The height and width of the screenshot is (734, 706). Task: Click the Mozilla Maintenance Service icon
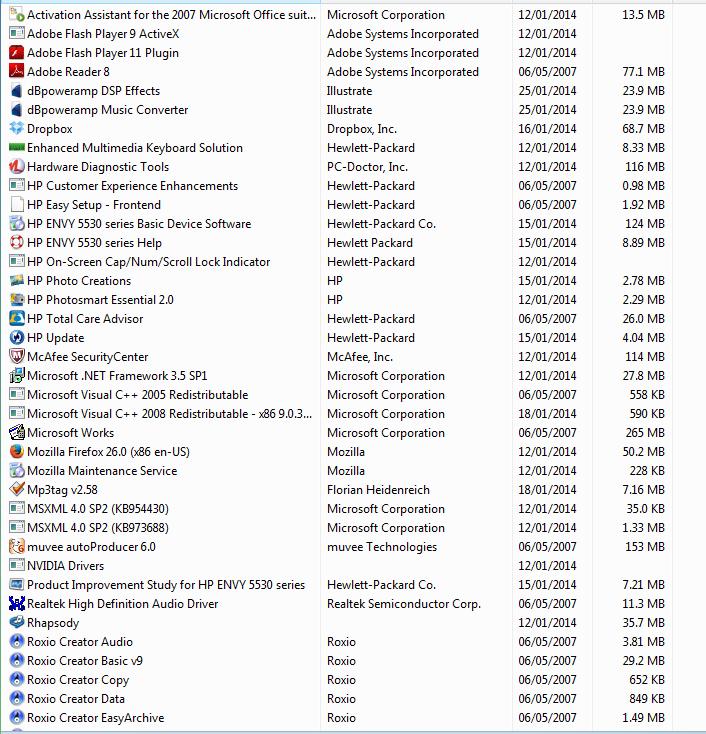pos(17,470)
